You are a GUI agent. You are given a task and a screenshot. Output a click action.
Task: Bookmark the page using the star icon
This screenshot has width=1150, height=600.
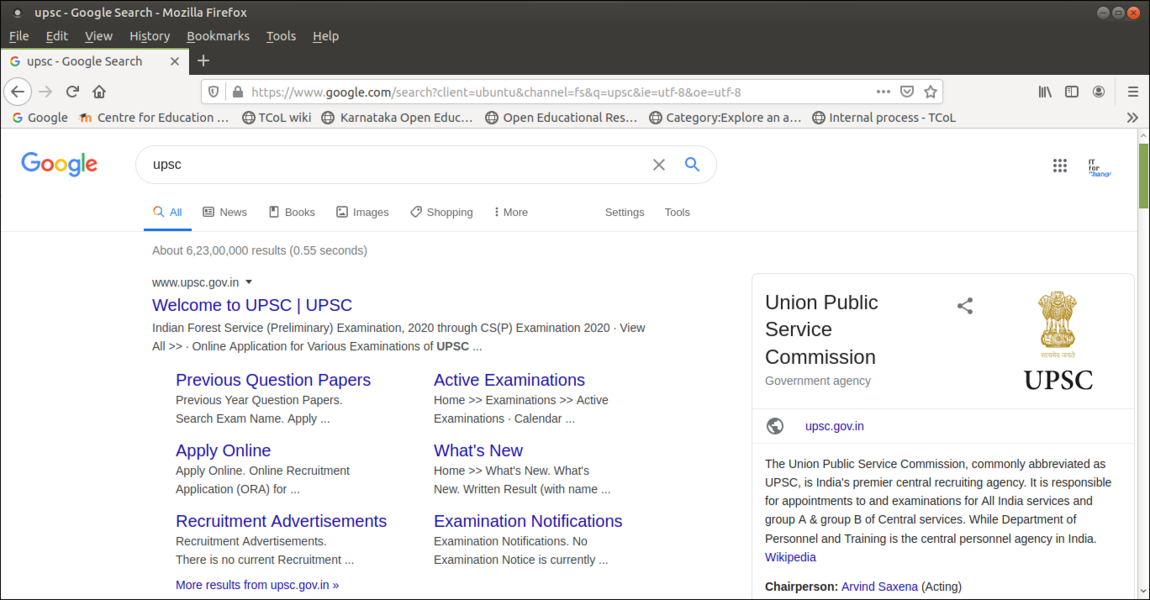point(930,90)
